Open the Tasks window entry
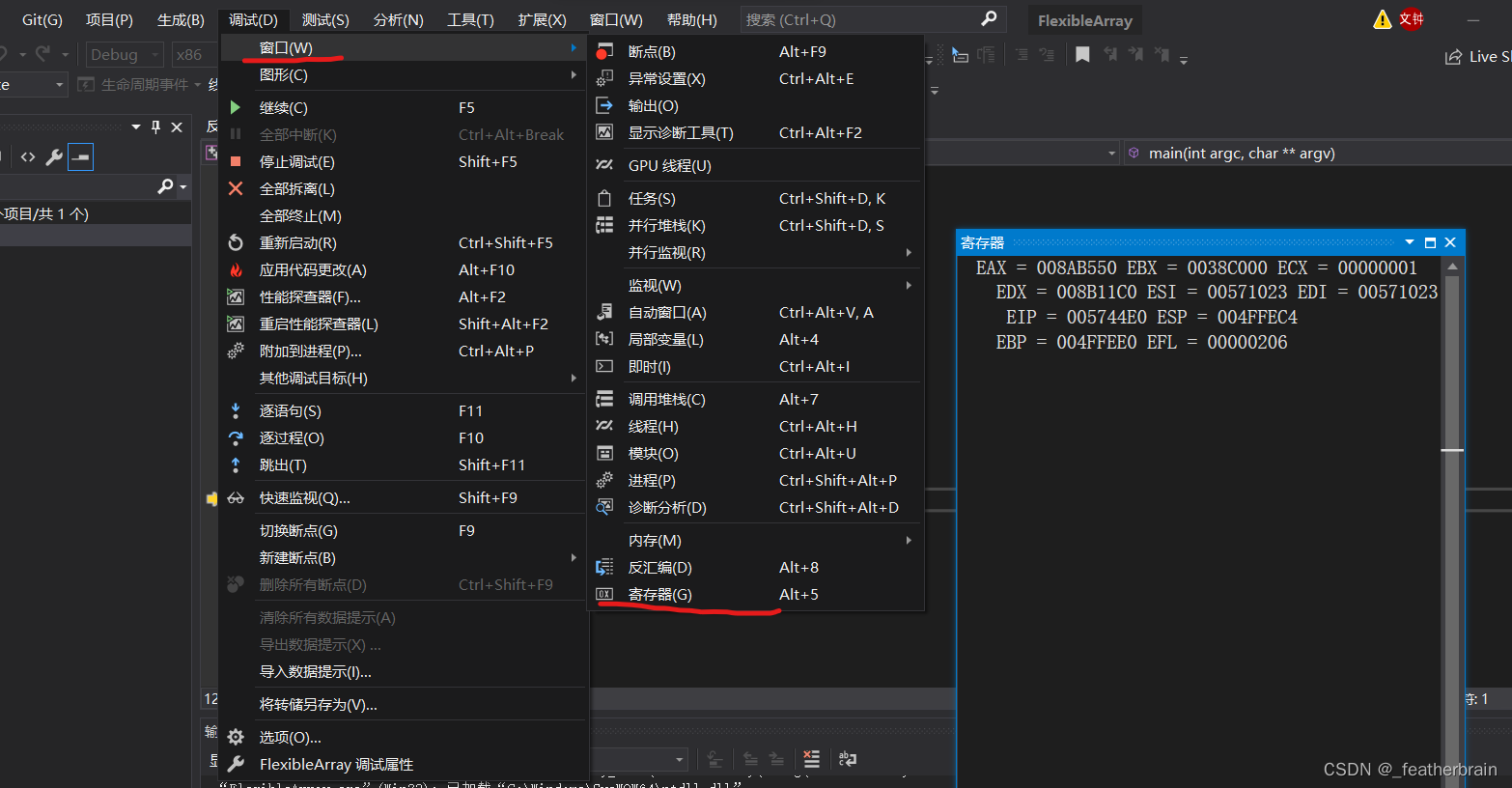 click(756, 198)
